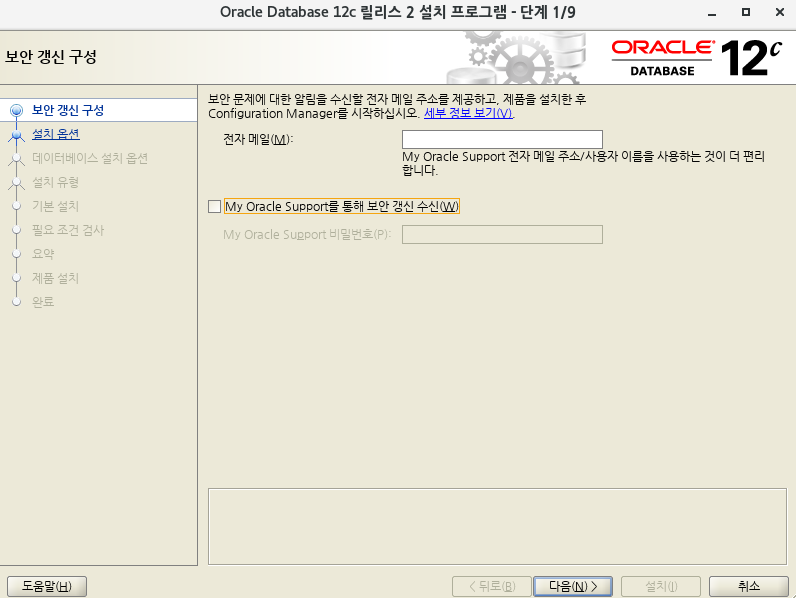Image resolution: width=796 pixels, height=598 pixels.
Task: Click the 보안 갱신 구성 page heading
Action: tap(51, 56)
